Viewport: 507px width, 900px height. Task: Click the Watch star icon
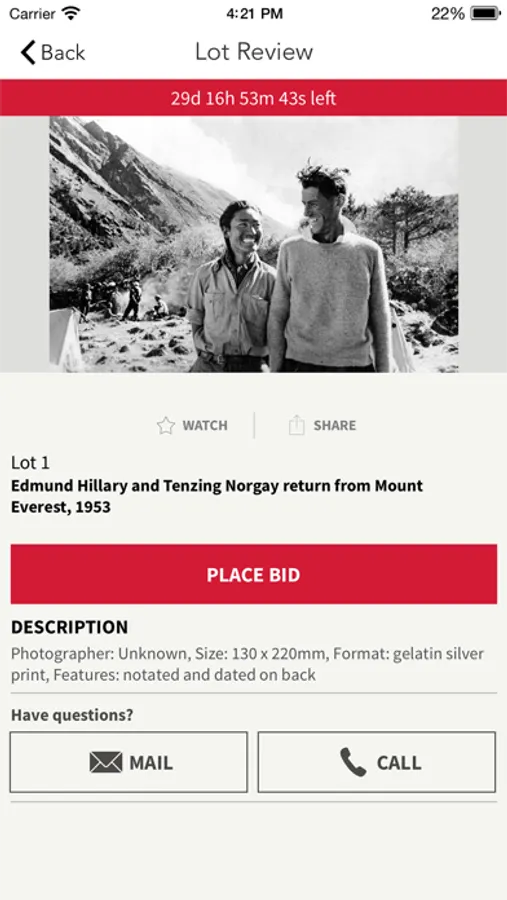click(x=165, y=425)
